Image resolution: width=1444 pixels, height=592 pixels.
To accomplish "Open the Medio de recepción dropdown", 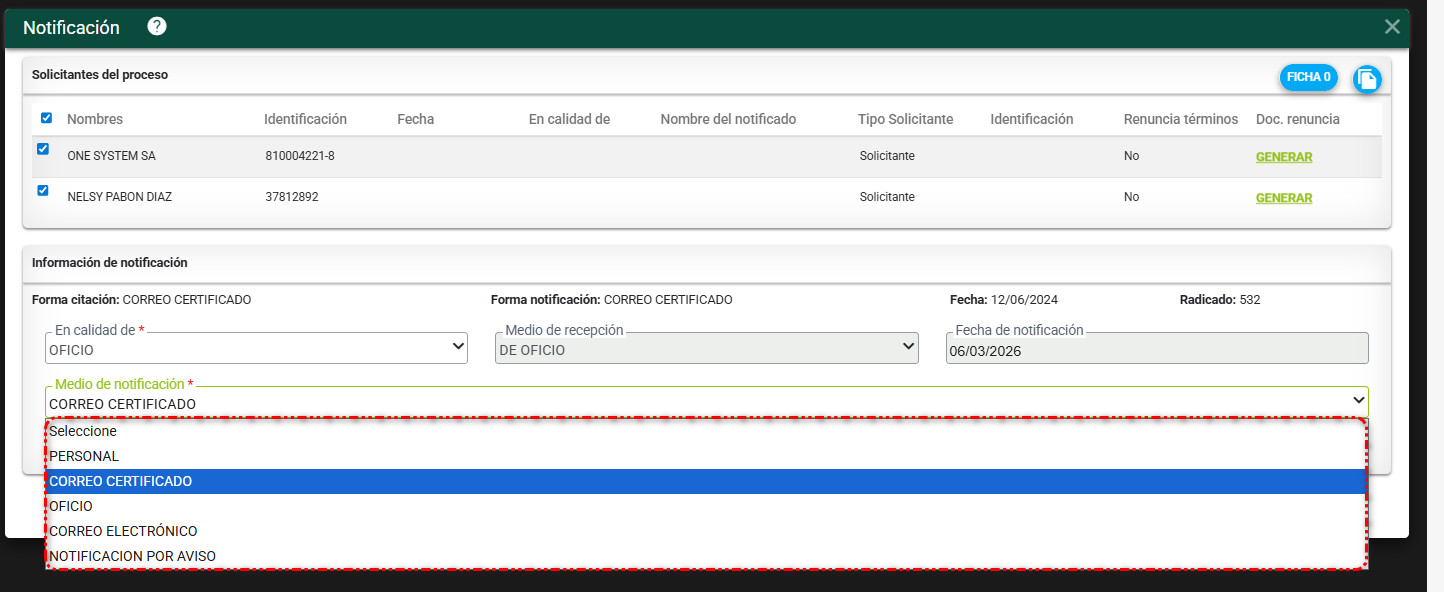I will coord(706,349).
